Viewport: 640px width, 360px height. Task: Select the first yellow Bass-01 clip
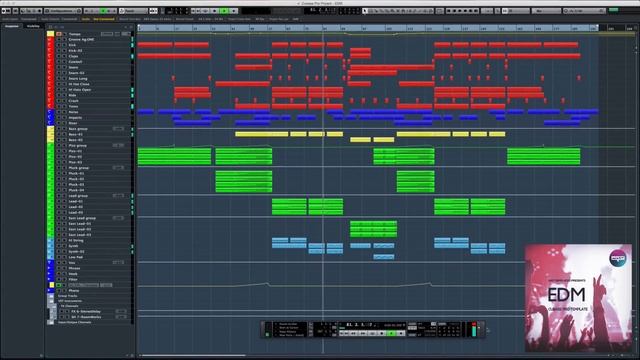[x=262, y=134]
